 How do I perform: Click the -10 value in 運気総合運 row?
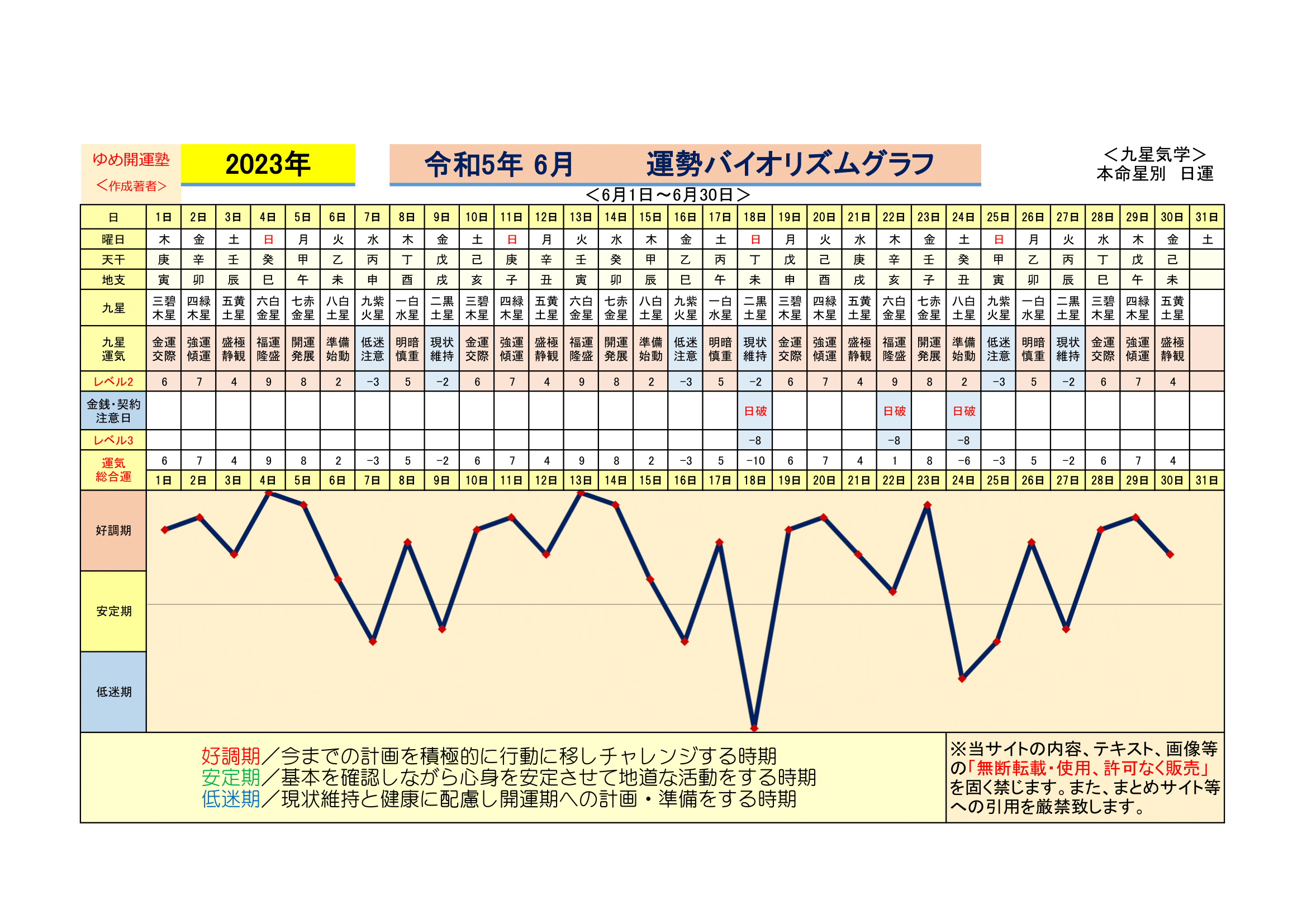[755, 461]
